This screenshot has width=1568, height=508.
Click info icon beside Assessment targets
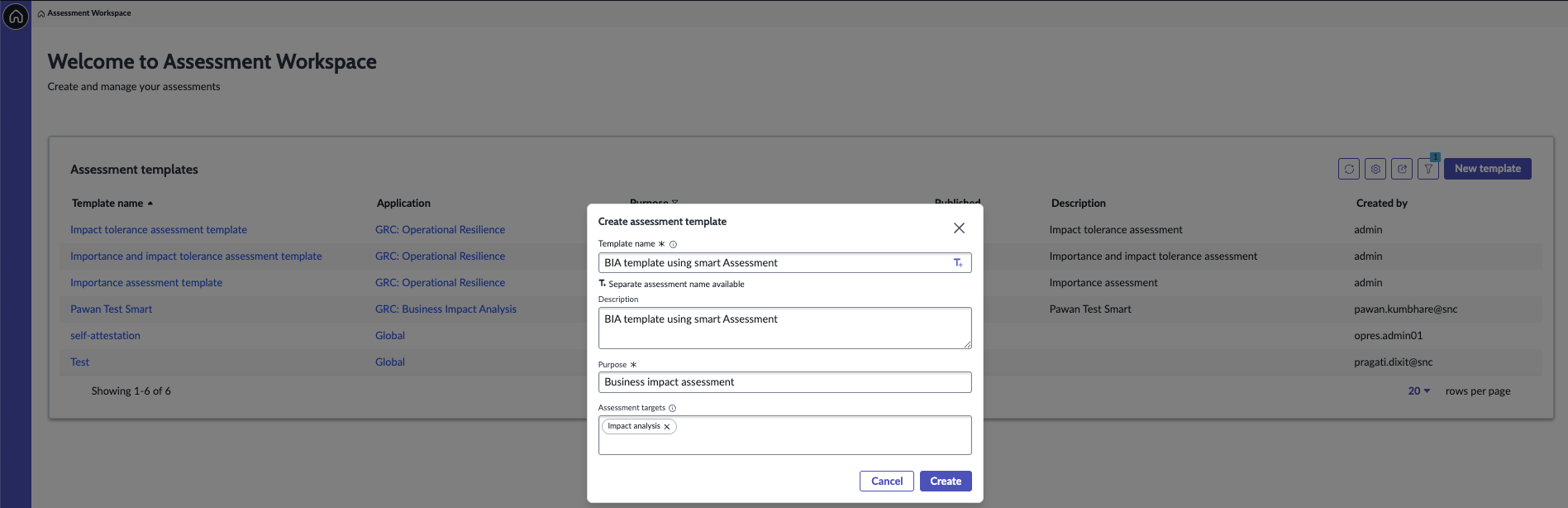672,408
